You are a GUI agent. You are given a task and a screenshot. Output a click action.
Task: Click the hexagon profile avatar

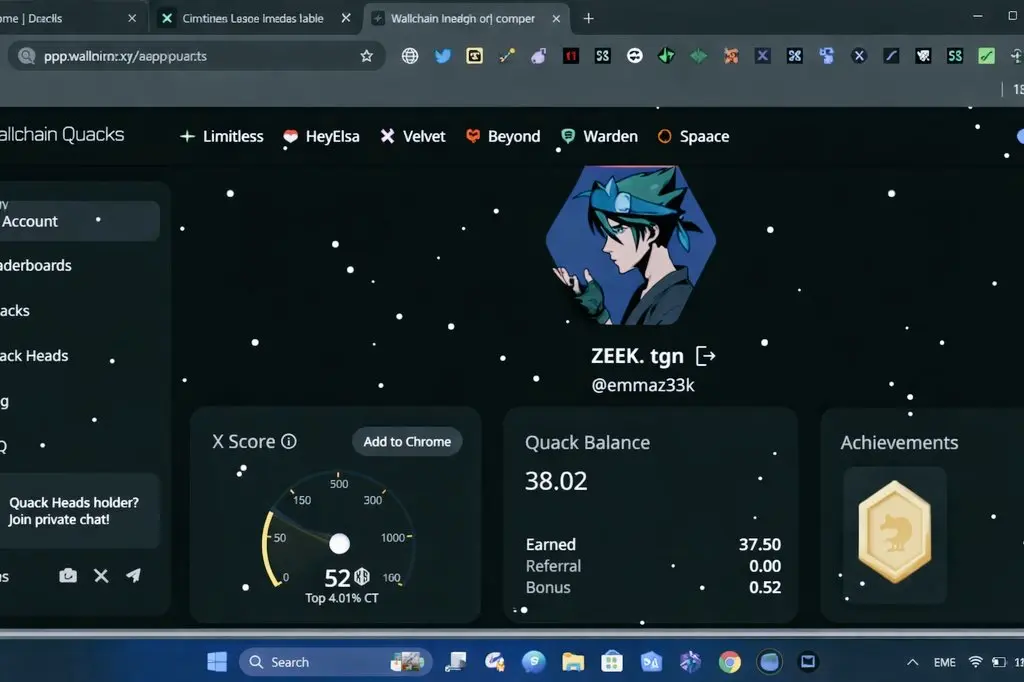[x=631, y=245]
